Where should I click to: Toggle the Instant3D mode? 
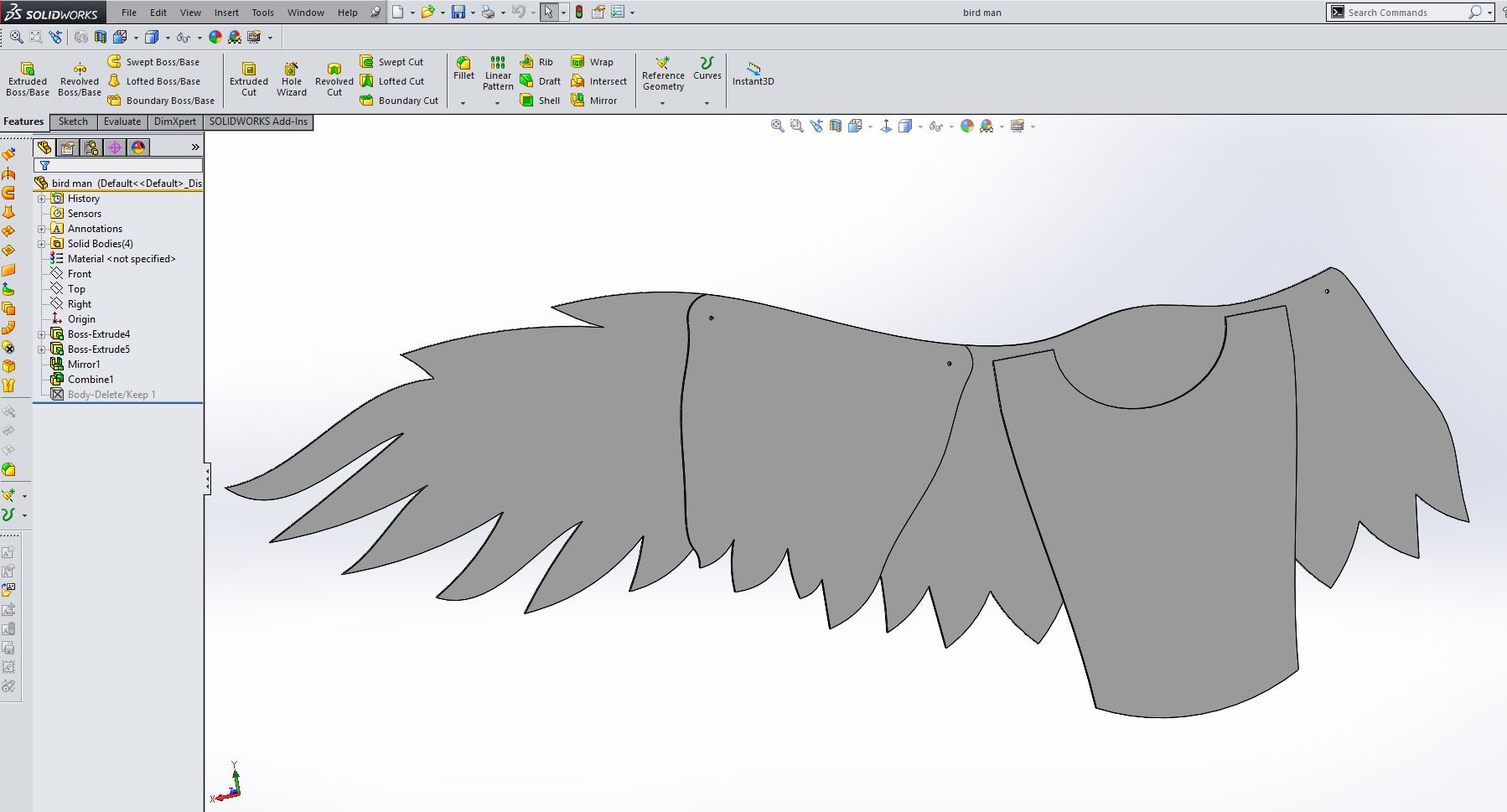pyautogui.click(x=753, y=74)
